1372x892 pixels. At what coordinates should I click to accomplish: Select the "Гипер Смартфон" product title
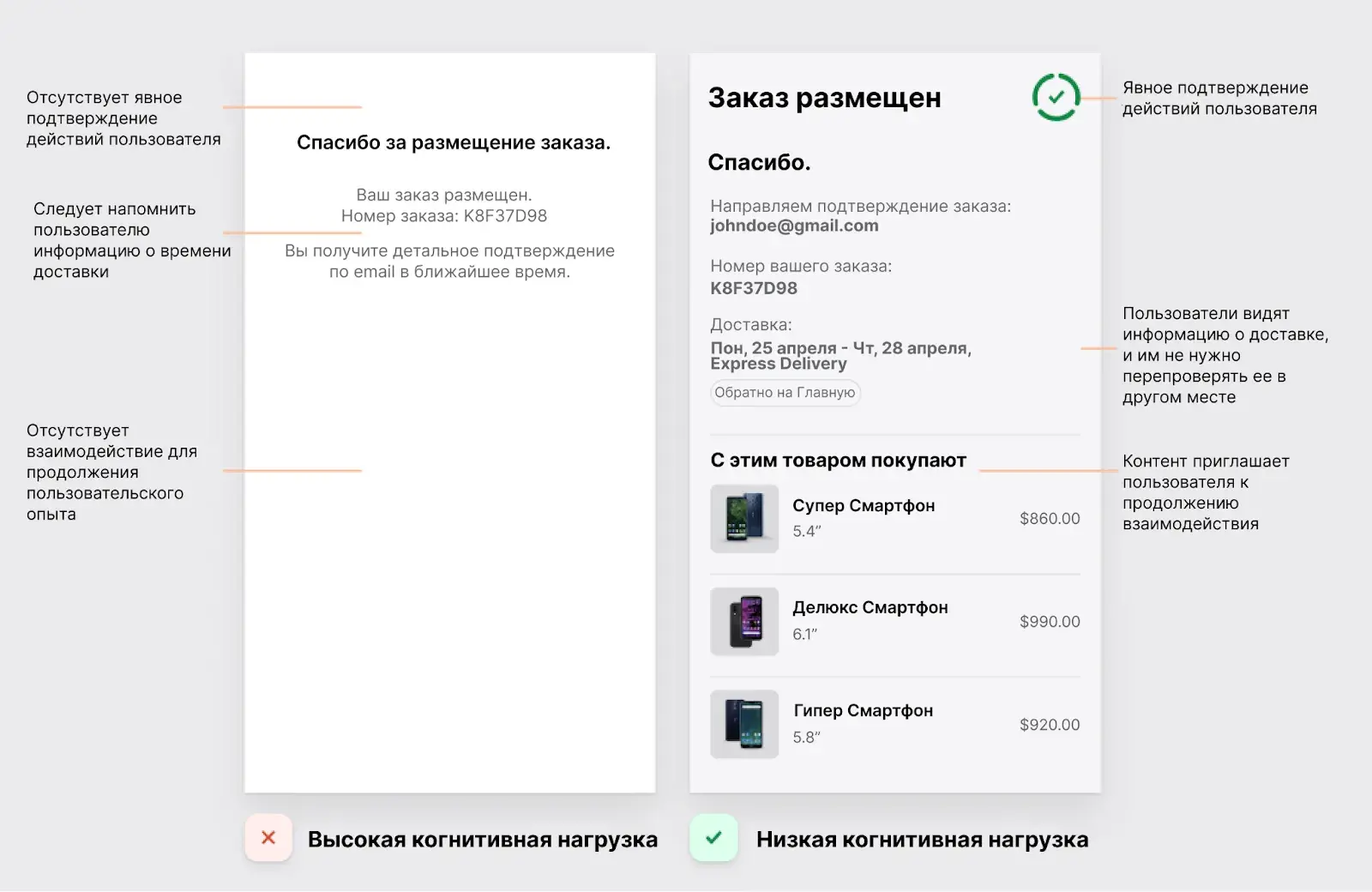863,711
